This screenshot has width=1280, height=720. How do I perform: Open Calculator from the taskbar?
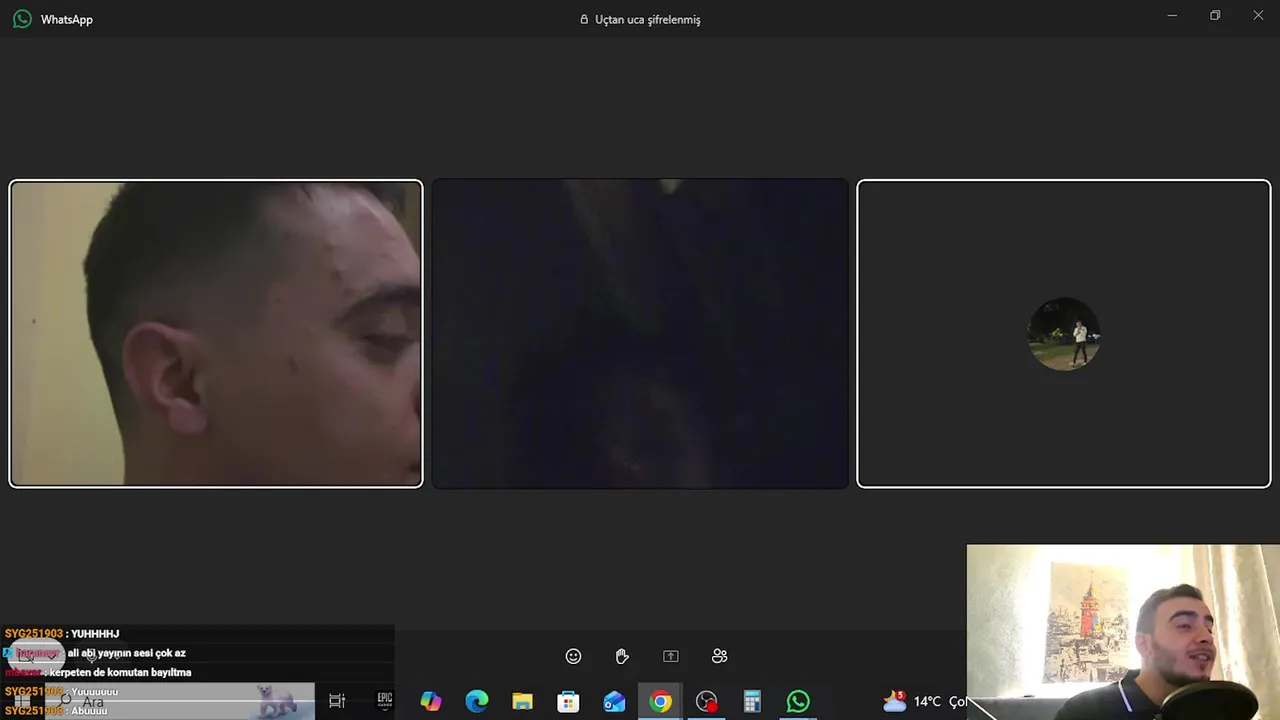click(x=752, y=701)
